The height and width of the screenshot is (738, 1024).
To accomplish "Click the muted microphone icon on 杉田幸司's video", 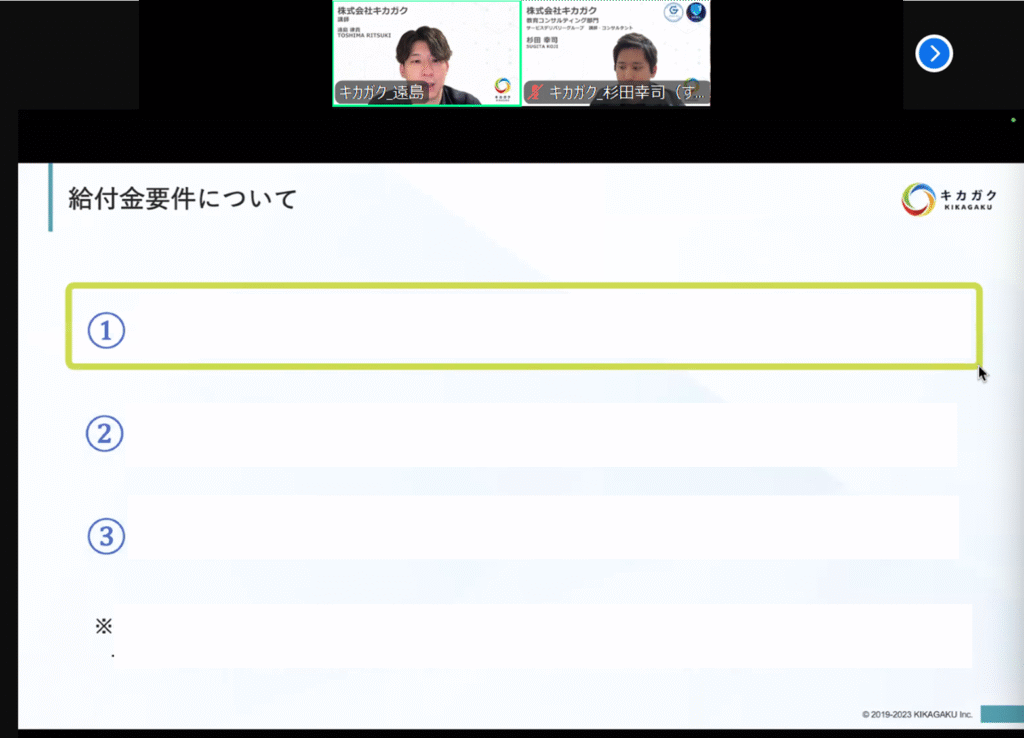I will click(536, 93).
